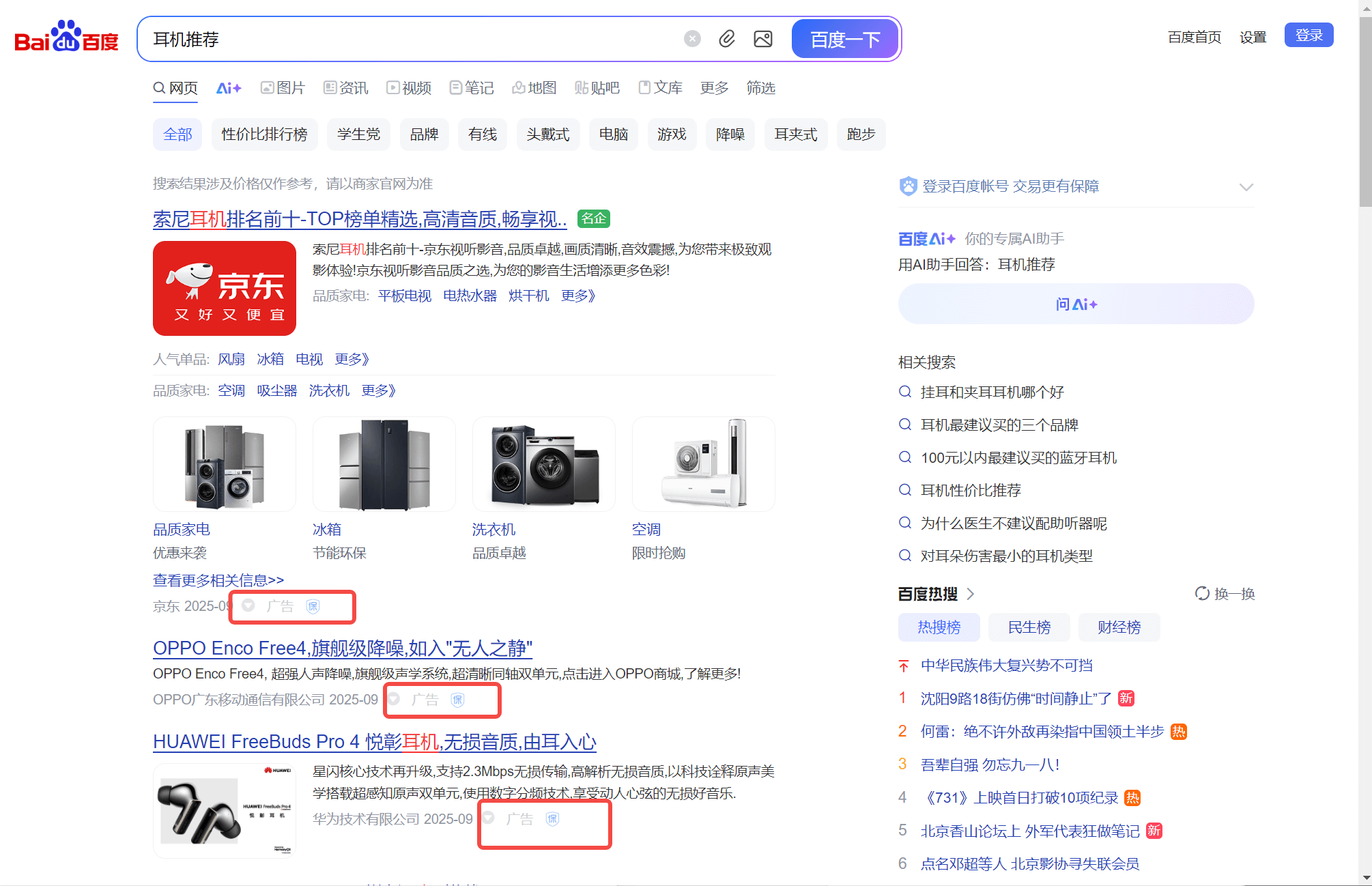Screen dimensions: 1372x886
Task: Switch to 民生榜 tab
Action: [x=1029, y=627]
